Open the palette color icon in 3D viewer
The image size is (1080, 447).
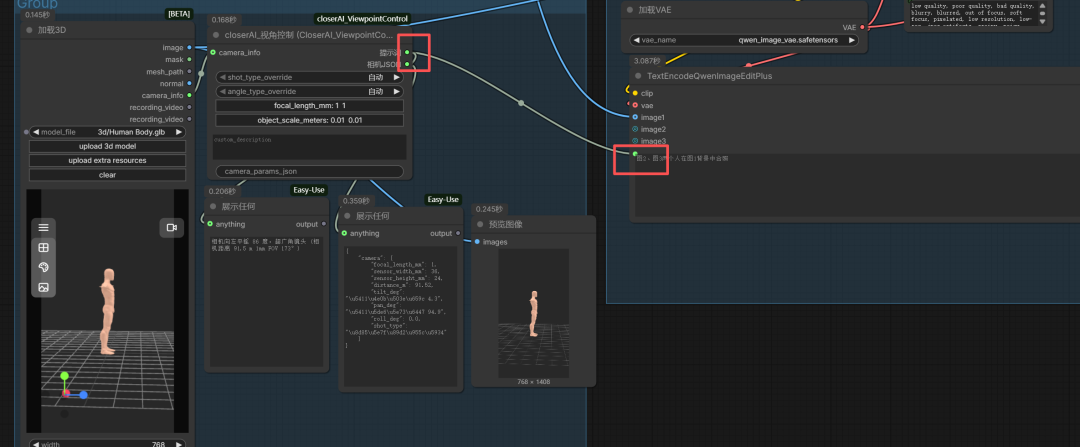43,267
